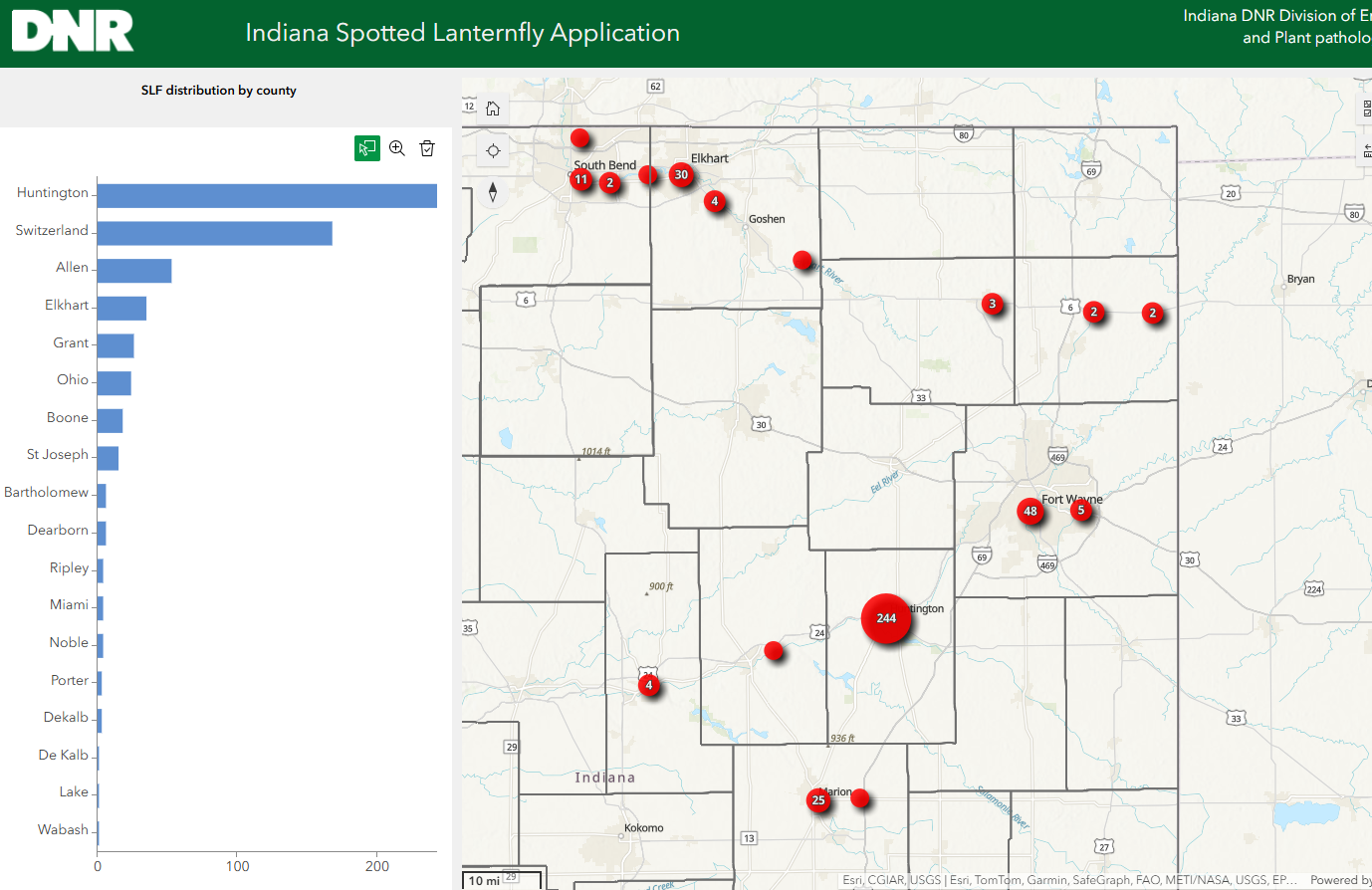Toggle selection of the Huntington bar
Screen dimensions: 1372x890
click(x=267, y=196)
